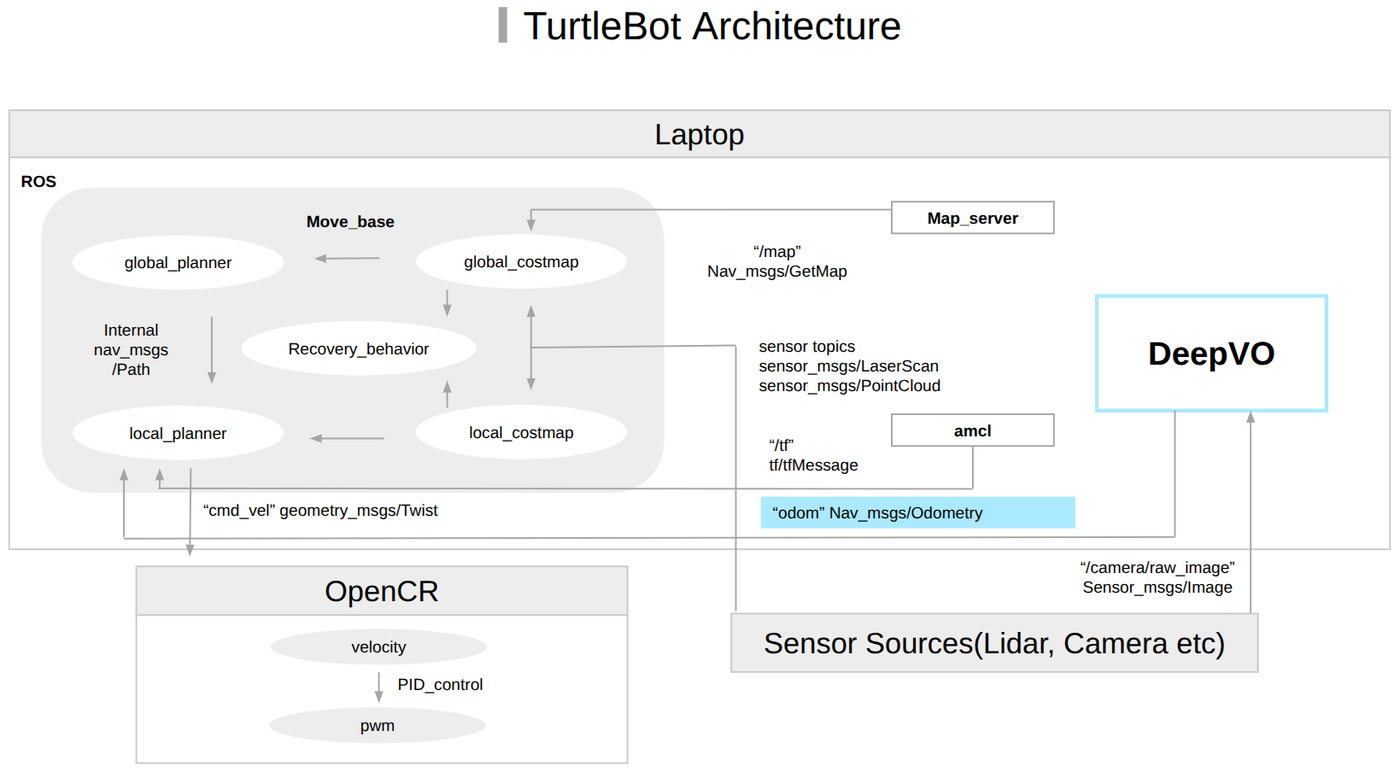
Task: Select the "/camera/raw_image" topic text
Action: (x=1157, y=568)
